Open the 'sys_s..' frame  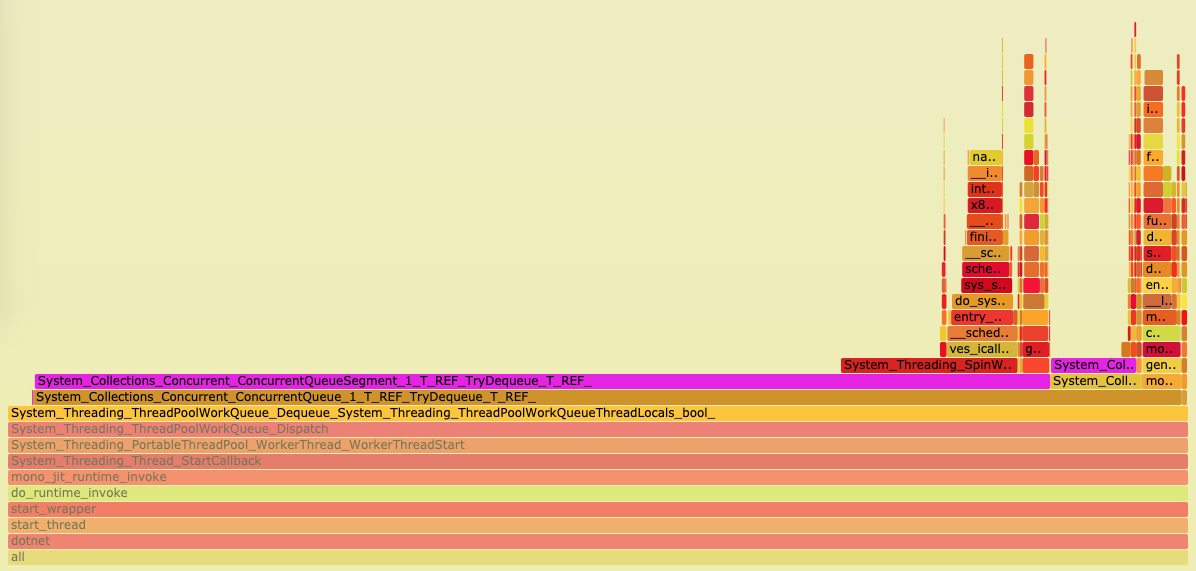pyautogui.click(x=986, y=285)
